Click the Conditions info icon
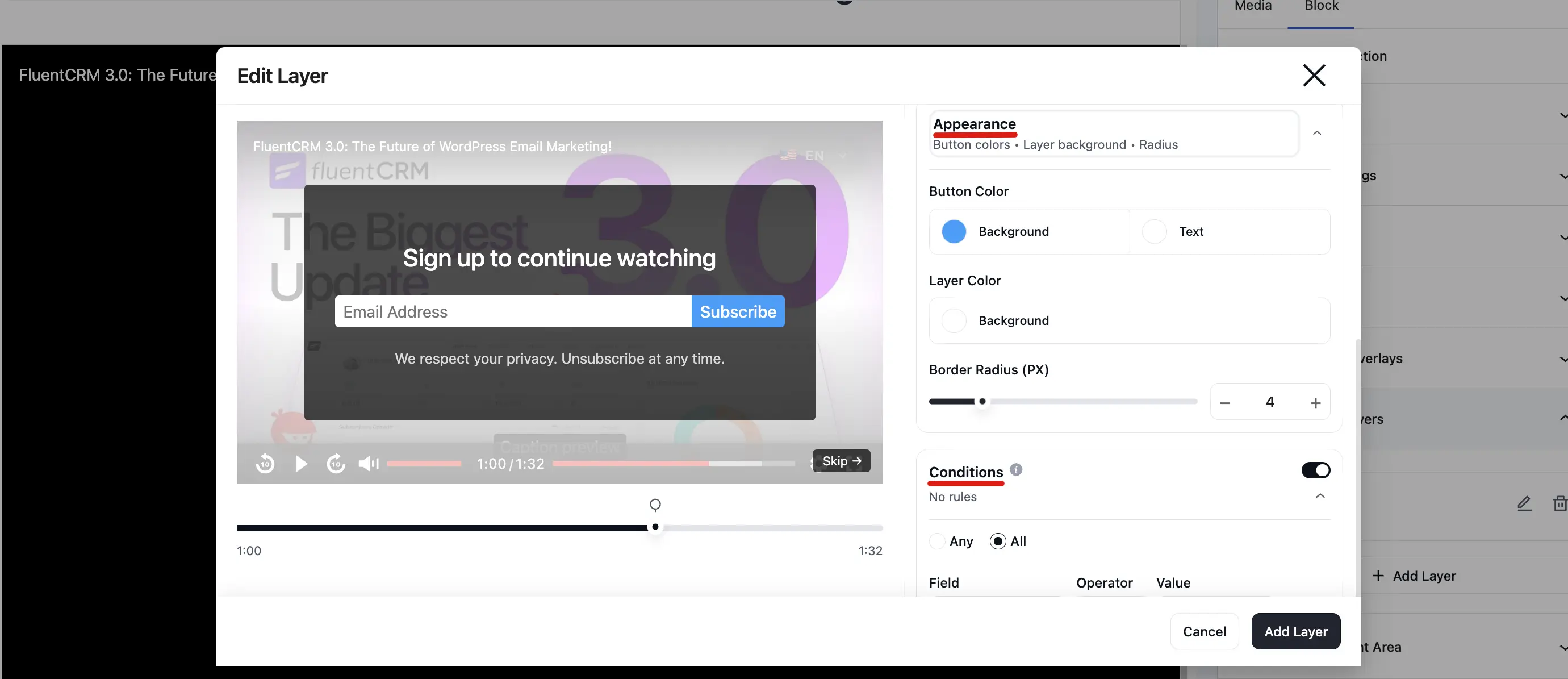The height and width of the screenshot is (679, 1568). [1016, 469]
